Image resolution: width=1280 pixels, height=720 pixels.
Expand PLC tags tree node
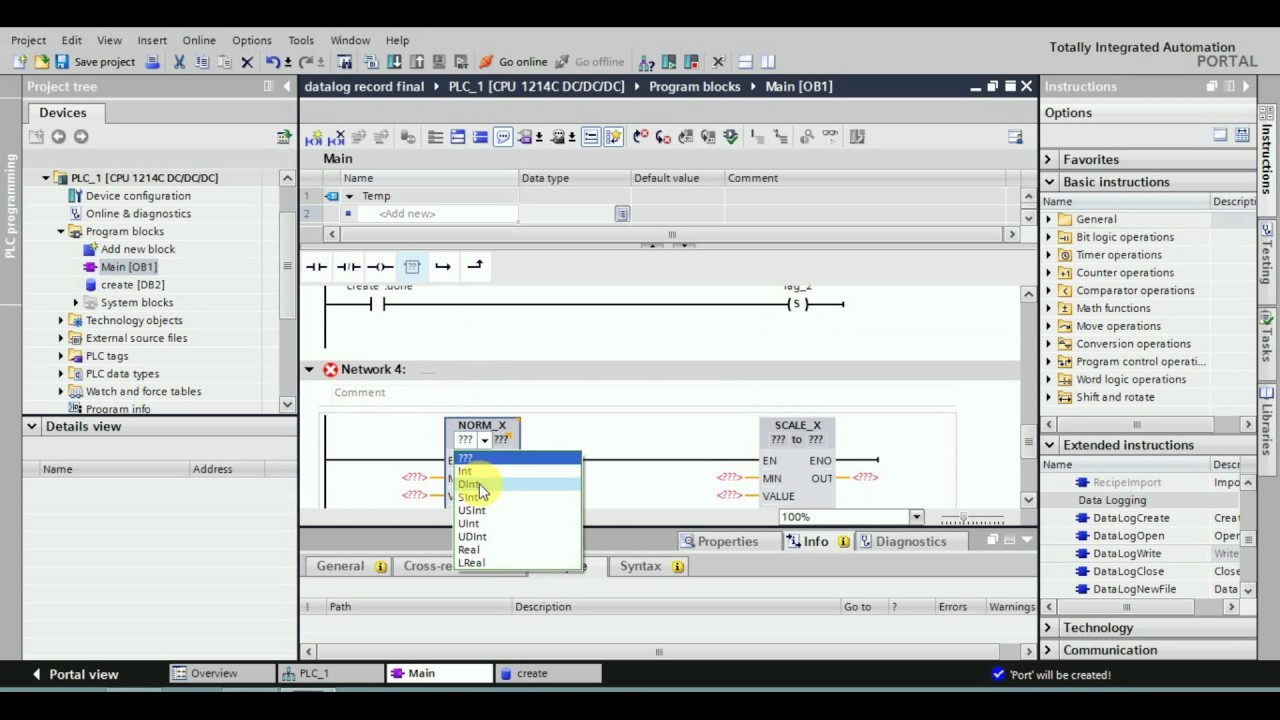pyautogui.click(x=60, y=356)
